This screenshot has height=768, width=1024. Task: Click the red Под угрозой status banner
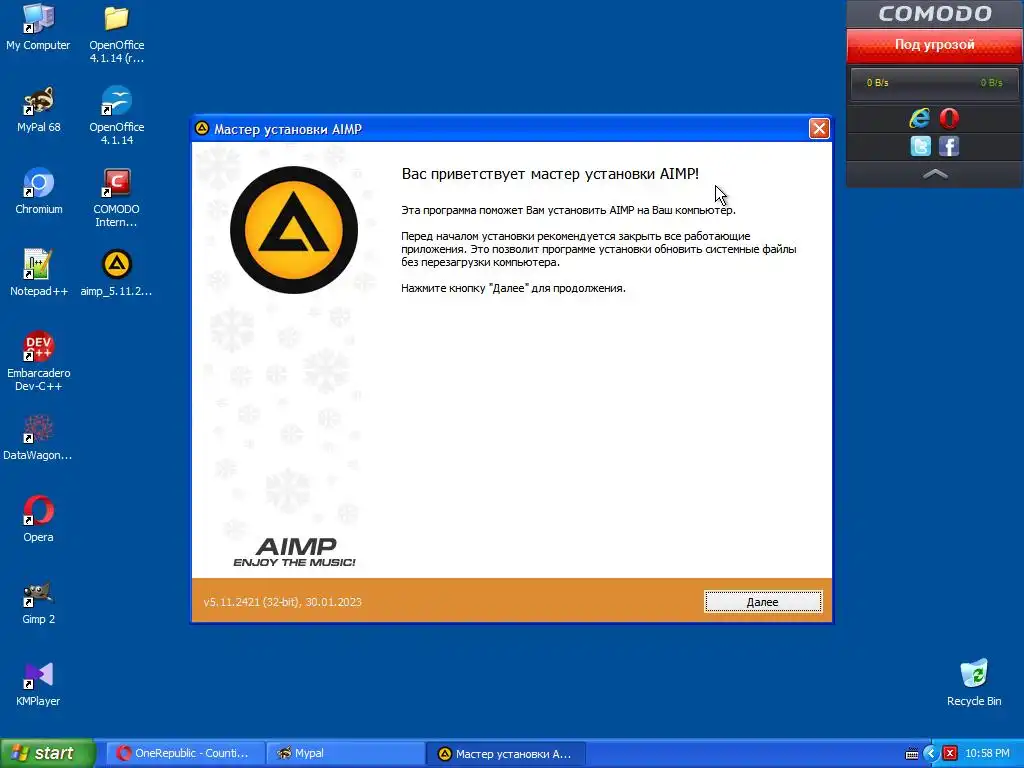[x=935, y=44]
